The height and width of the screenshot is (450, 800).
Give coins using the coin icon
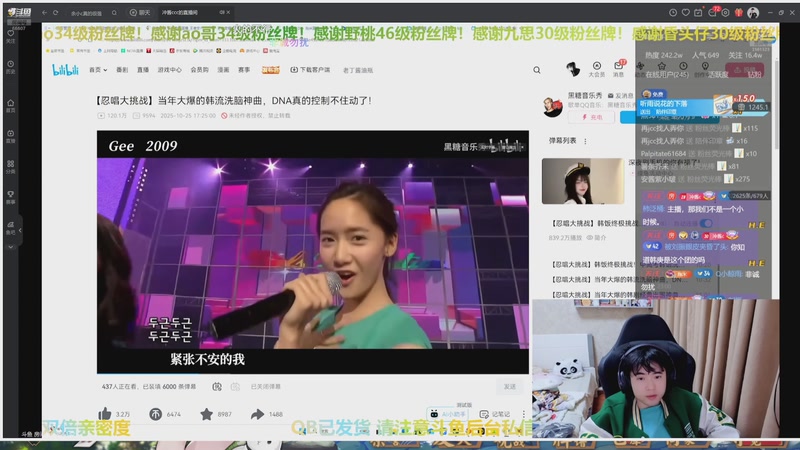point(155,414)
